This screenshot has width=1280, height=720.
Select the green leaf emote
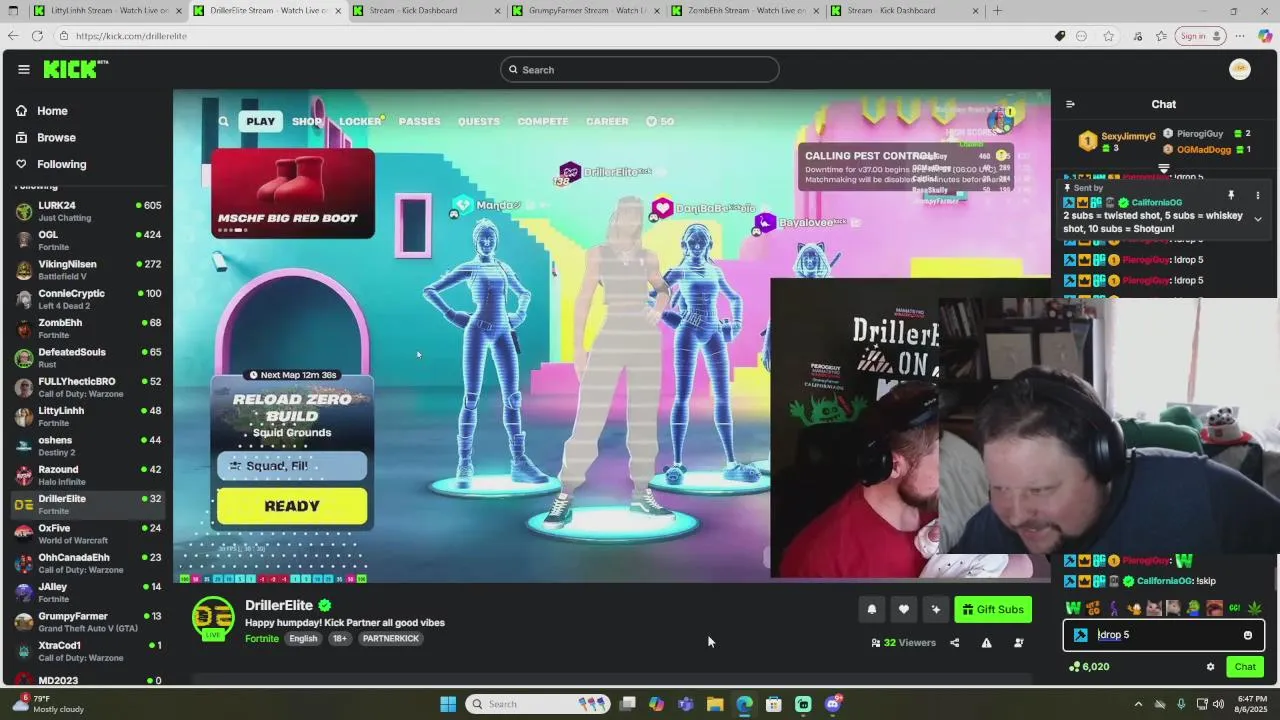coord(1255,608)
